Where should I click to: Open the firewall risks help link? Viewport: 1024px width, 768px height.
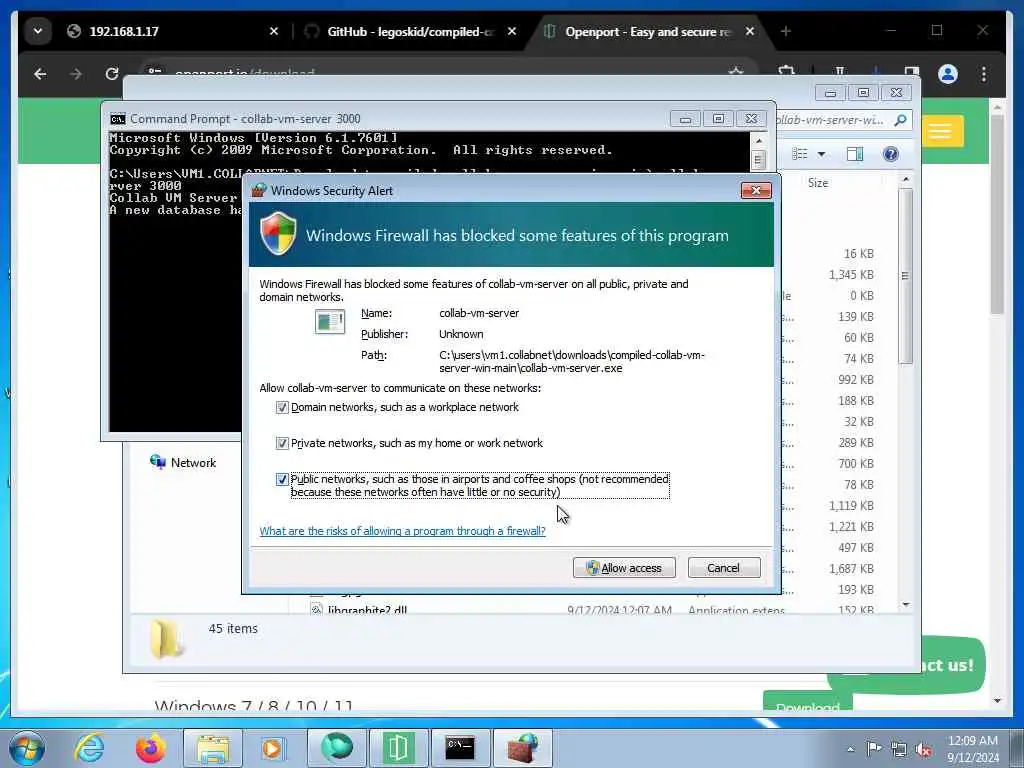(402, 531)
